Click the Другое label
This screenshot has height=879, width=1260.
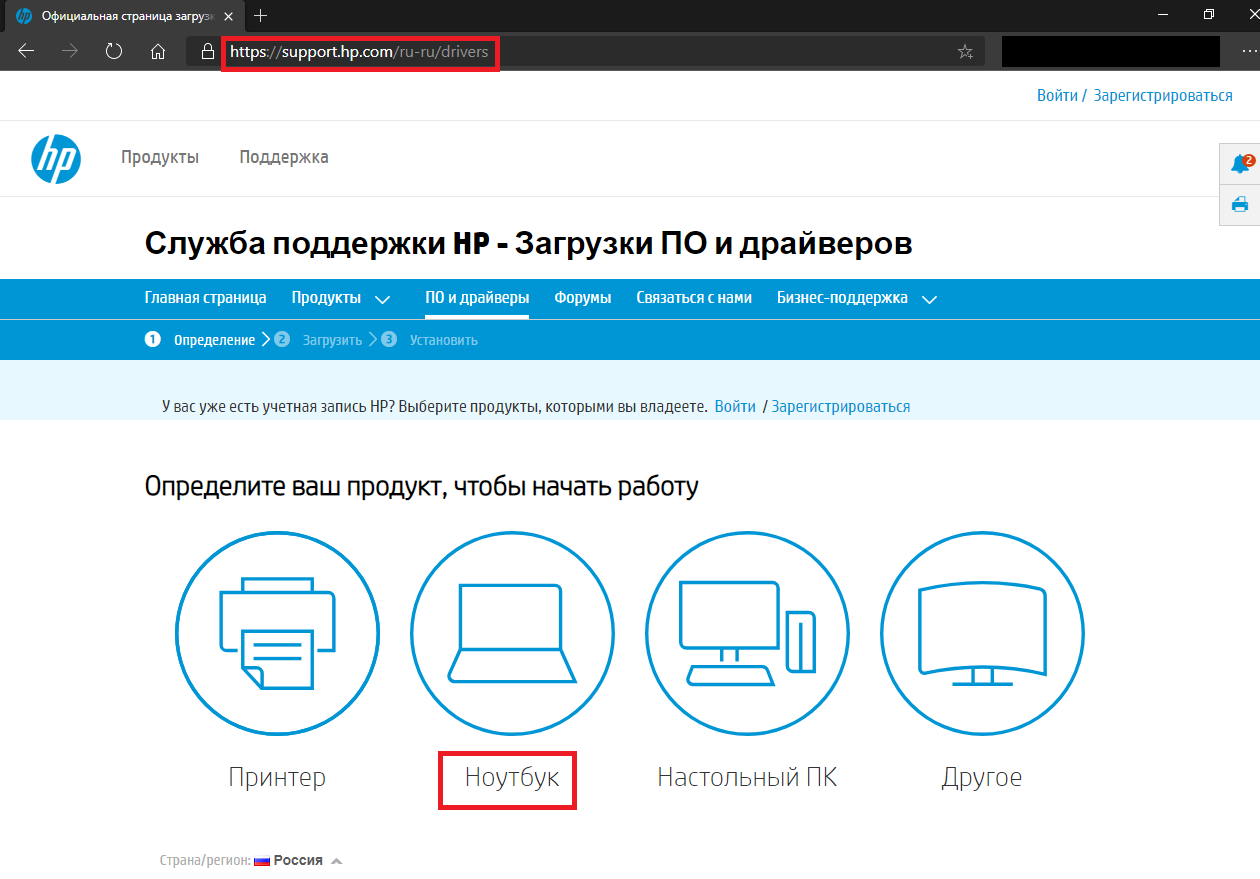[x=982, y=777]
